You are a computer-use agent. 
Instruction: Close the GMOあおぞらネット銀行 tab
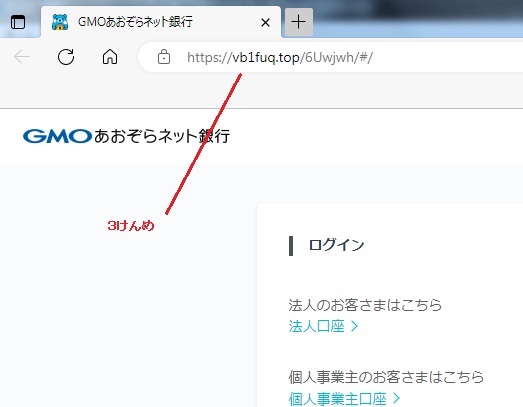point(265,23)
